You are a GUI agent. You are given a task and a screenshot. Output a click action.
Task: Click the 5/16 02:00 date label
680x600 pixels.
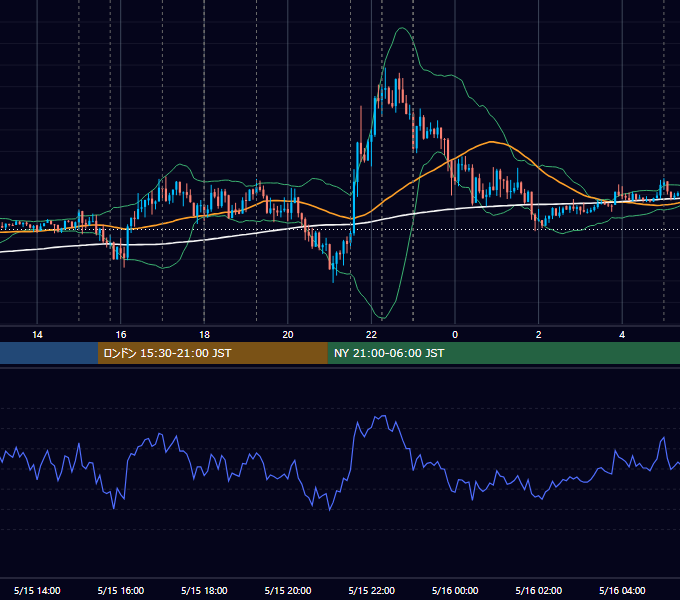539,590
